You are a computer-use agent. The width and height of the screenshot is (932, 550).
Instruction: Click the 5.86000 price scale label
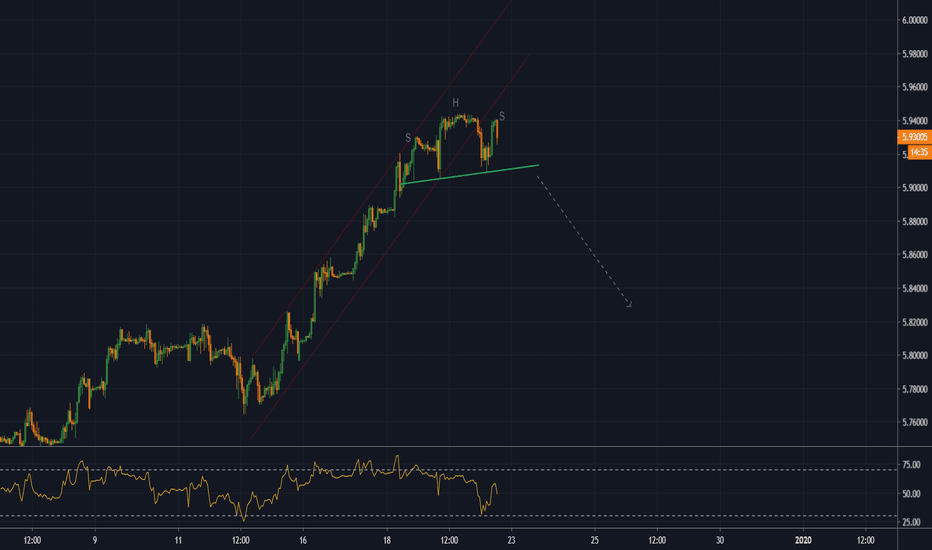coord(912,255)
